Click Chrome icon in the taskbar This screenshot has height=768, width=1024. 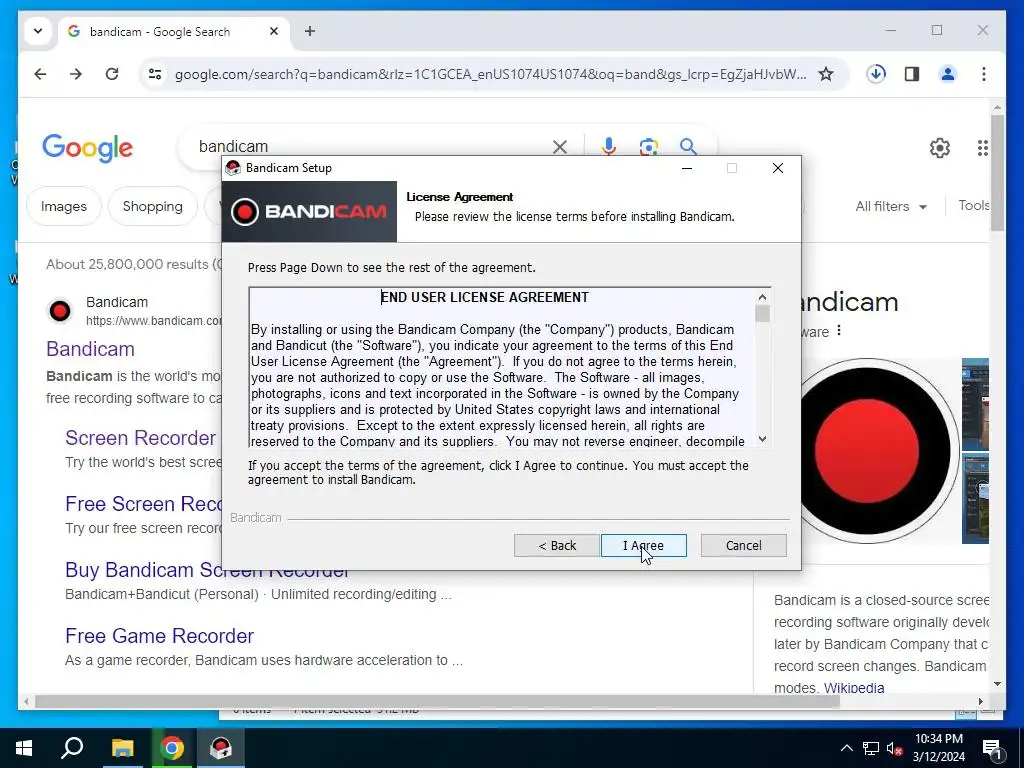(x=172, y=748)
